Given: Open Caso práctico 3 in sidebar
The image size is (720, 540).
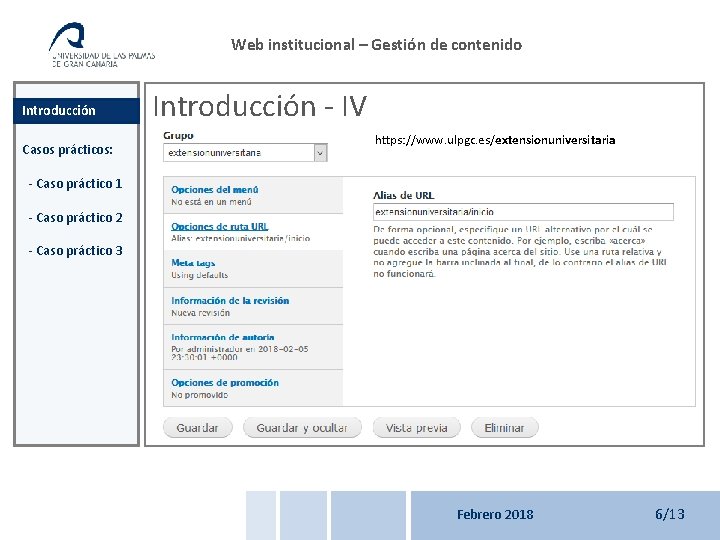Looking at the screenshot, I should click(75, 251).
